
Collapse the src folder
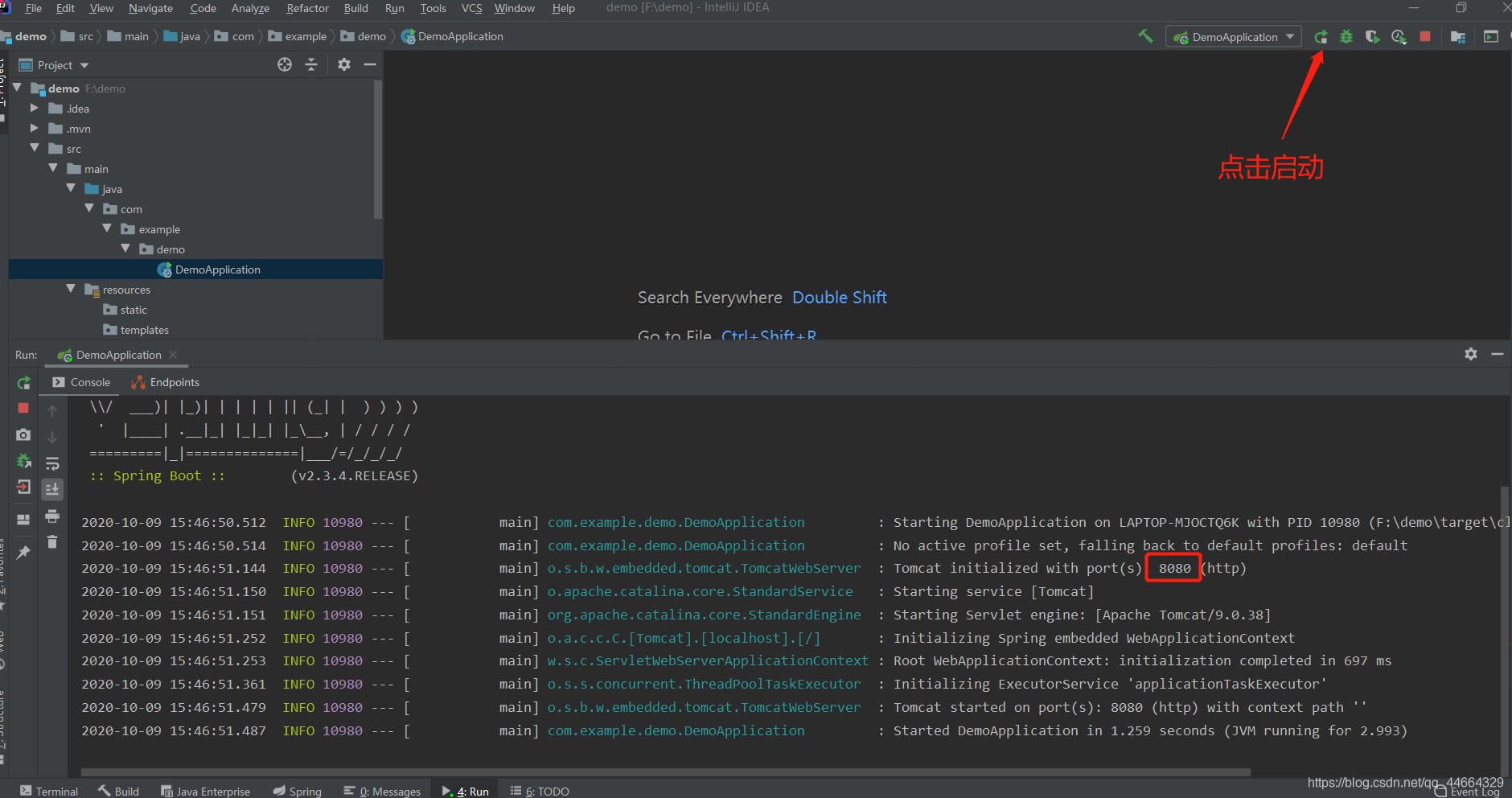pyautogui.click(x=35, y=148)
